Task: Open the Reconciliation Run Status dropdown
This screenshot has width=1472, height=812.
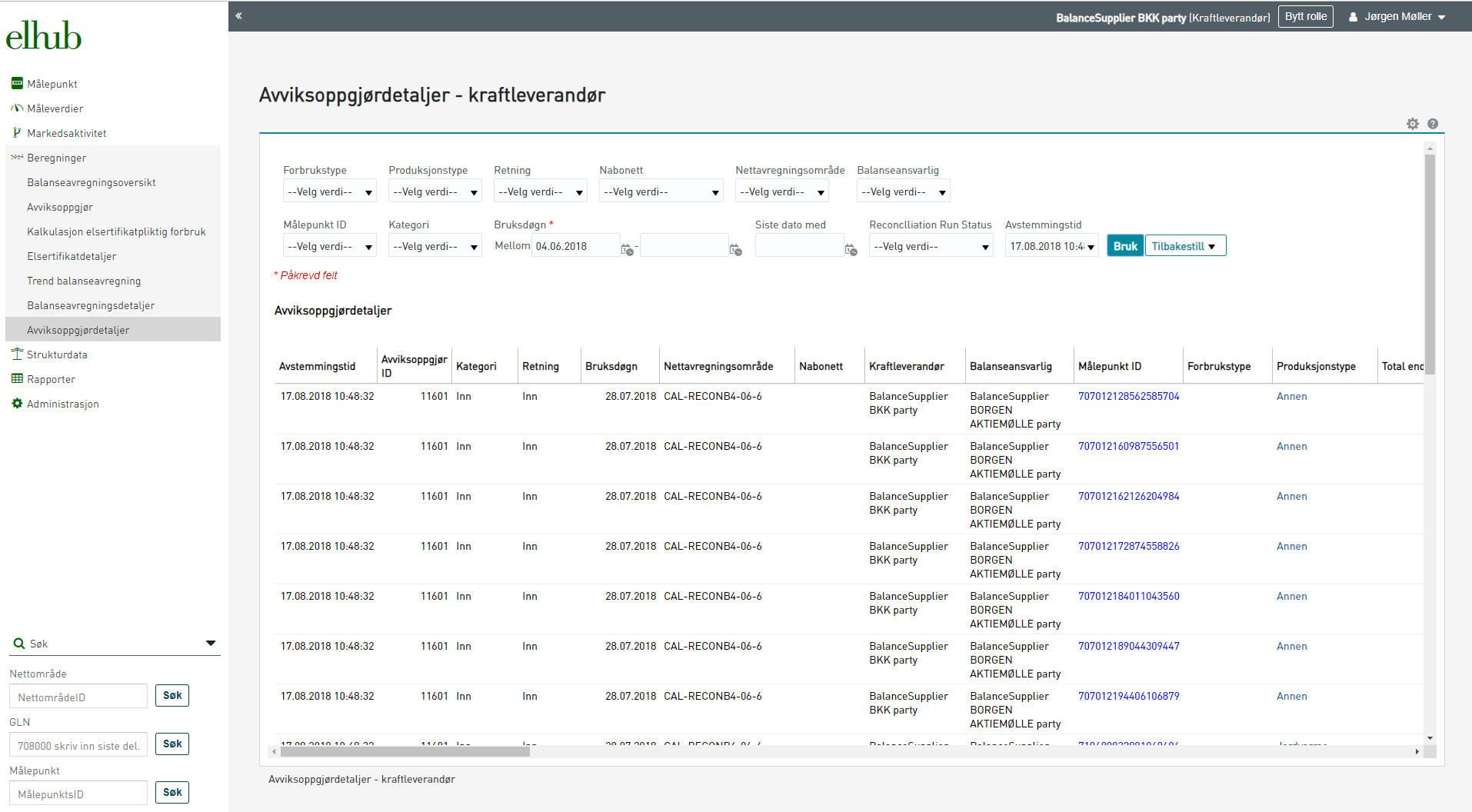Action: [931, 246]
